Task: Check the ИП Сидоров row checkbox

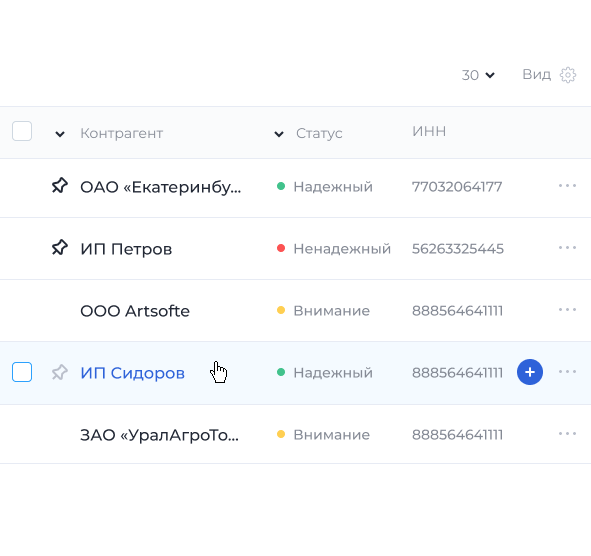Action: point(22,372)
